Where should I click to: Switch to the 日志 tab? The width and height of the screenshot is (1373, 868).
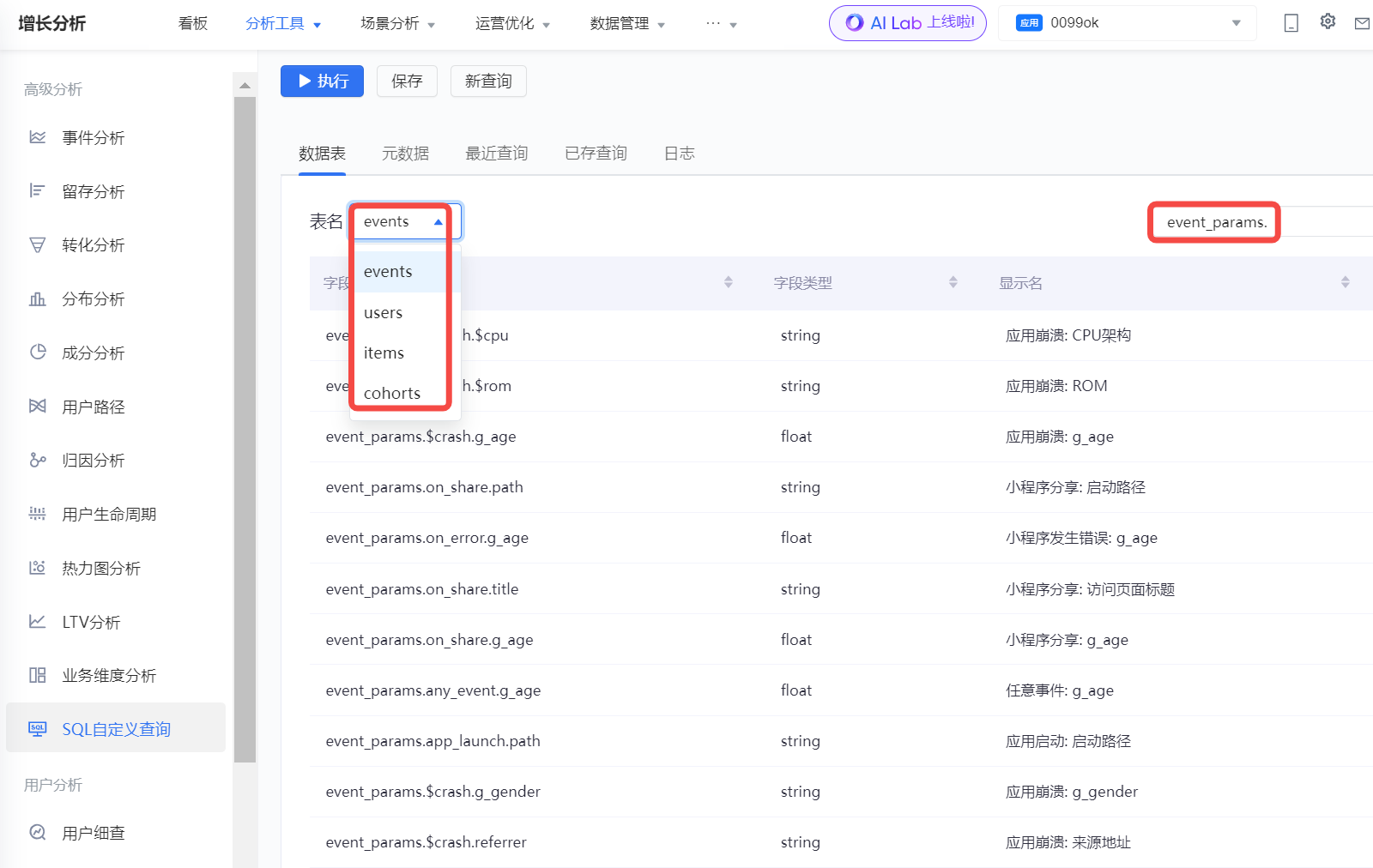point(679,153)
